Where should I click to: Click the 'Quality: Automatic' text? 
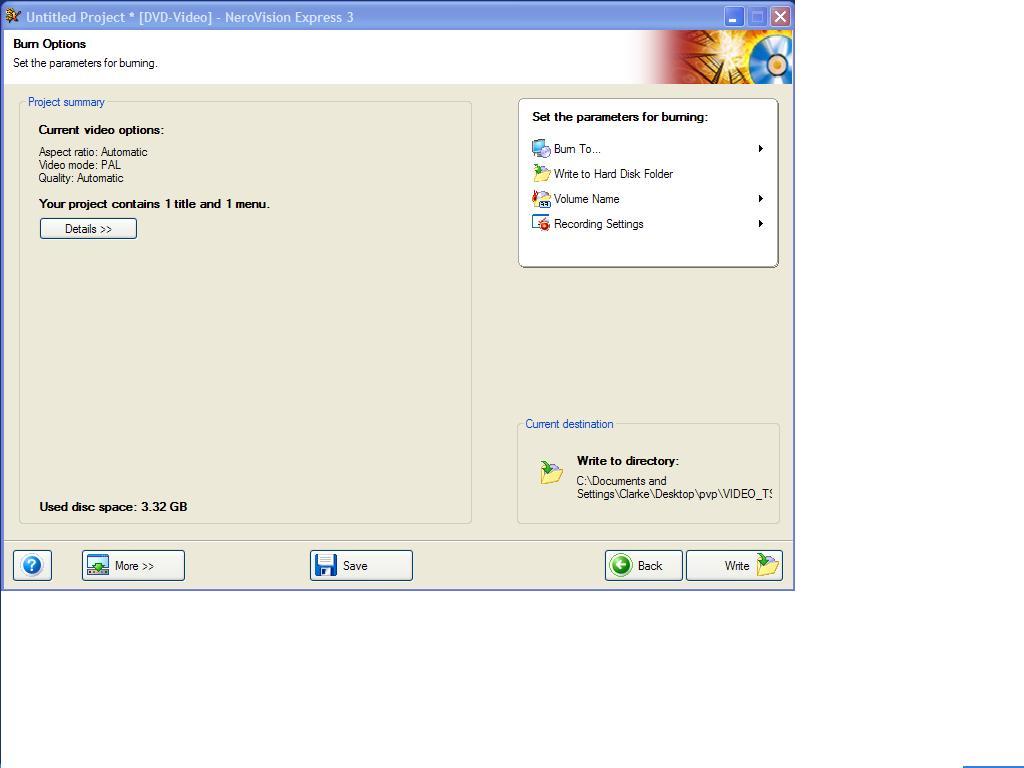click(x=81, y=178)
